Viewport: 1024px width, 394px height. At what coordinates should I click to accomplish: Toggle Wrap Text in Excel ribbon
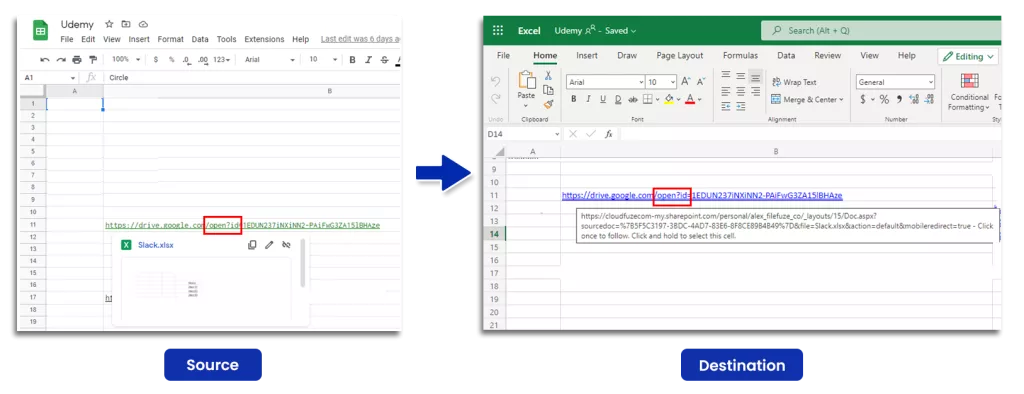tap(794, 82)
